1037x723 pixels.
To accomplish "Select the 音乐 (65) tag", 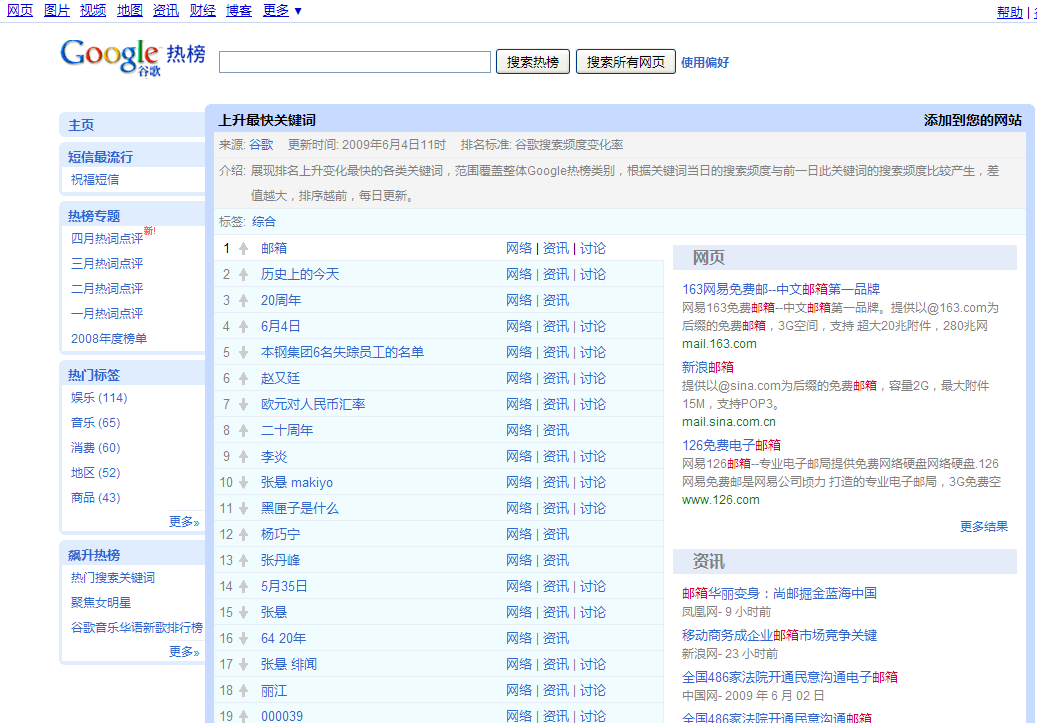I will [96, 423].
